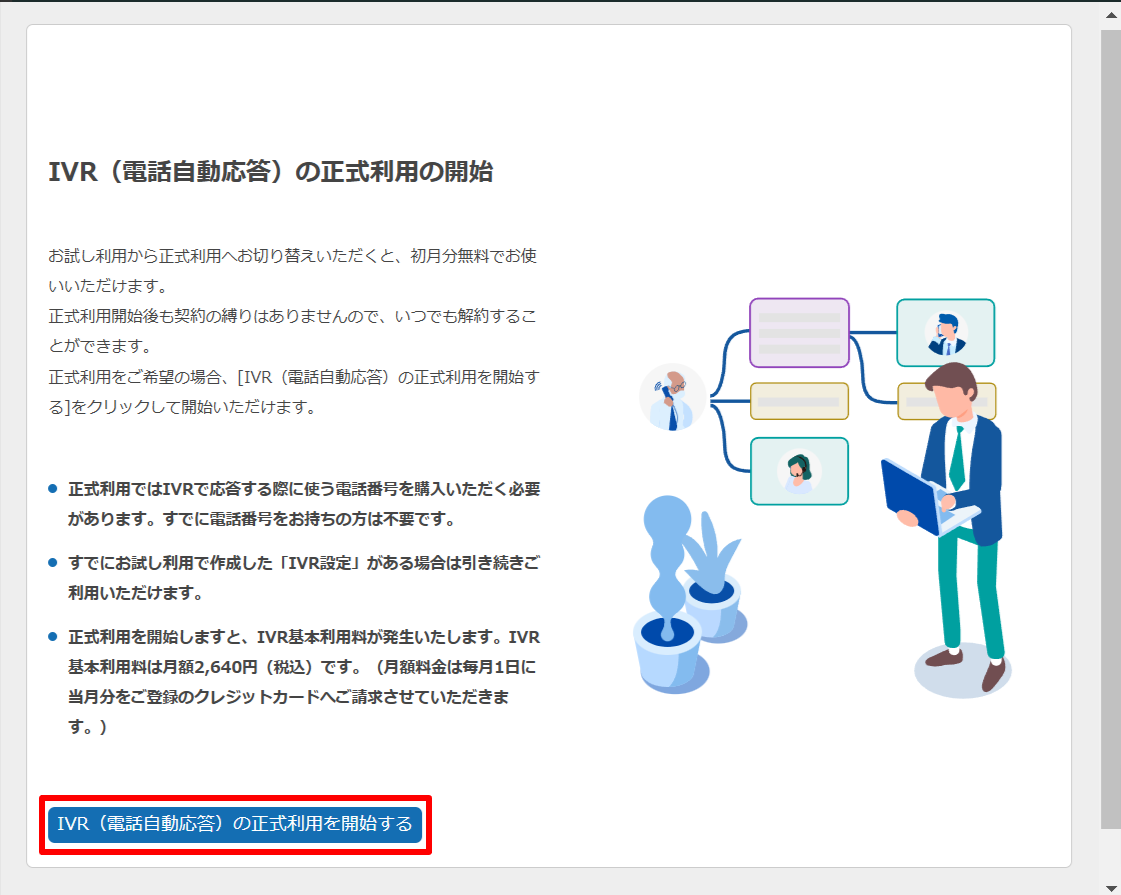Click the elderly caller avatar holding a phone
This screenshot has height=895, width=1121.
click(672, 397)
